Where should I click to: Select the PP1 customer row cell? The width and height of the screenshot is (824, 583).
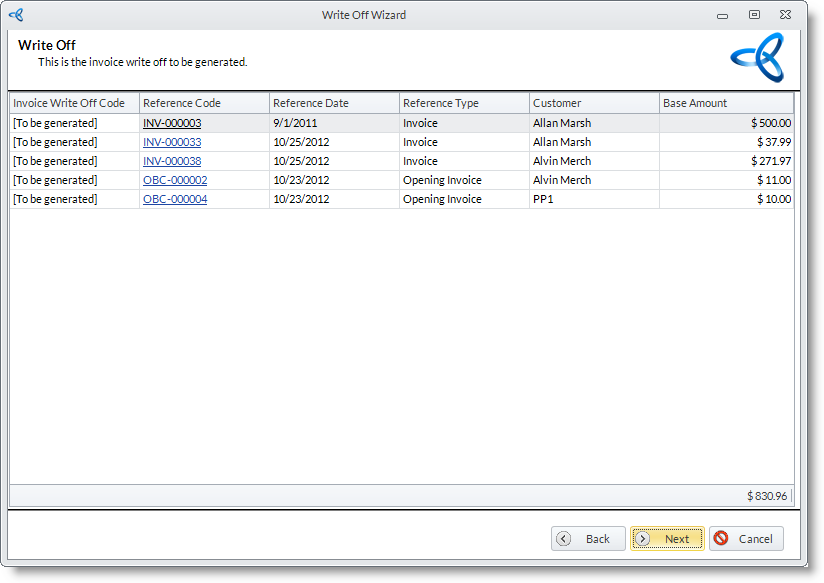click(x=594, y=199)
